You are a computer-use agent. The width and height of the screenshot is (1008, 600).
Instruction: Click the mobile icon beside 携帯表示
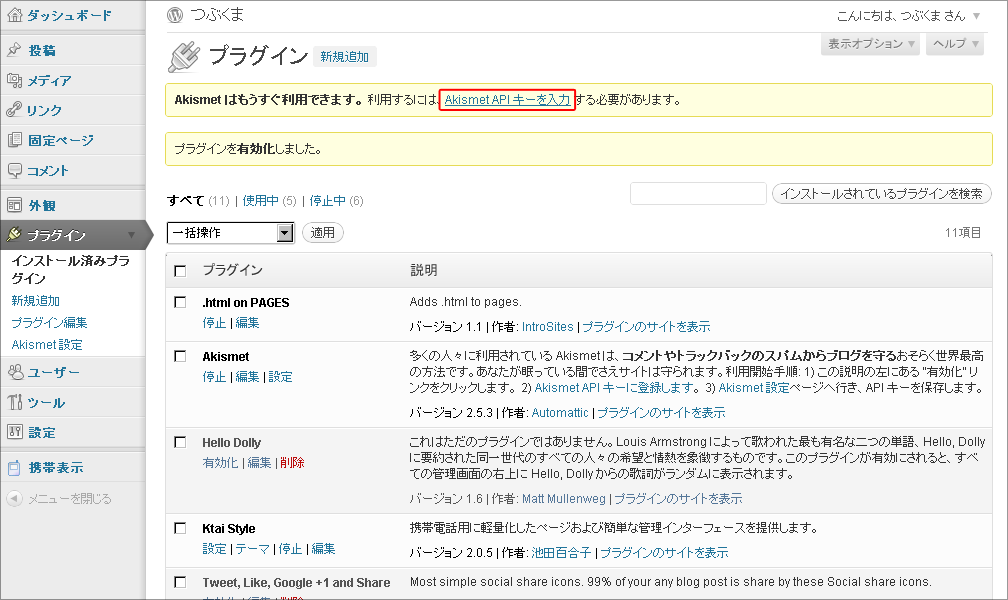coord(14,468)
